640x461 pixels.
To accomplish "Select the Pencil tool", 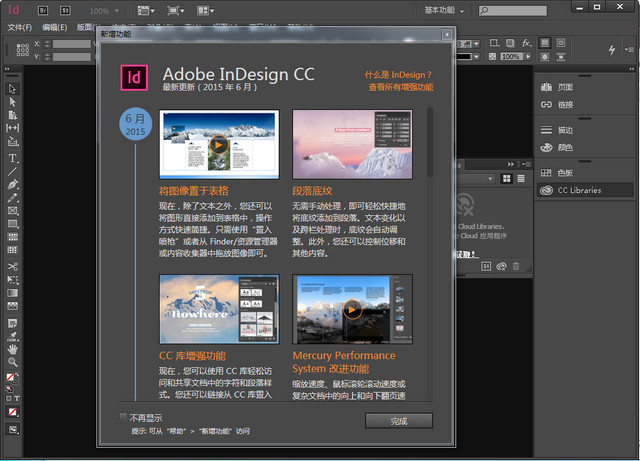I will [x=13, y=198].
